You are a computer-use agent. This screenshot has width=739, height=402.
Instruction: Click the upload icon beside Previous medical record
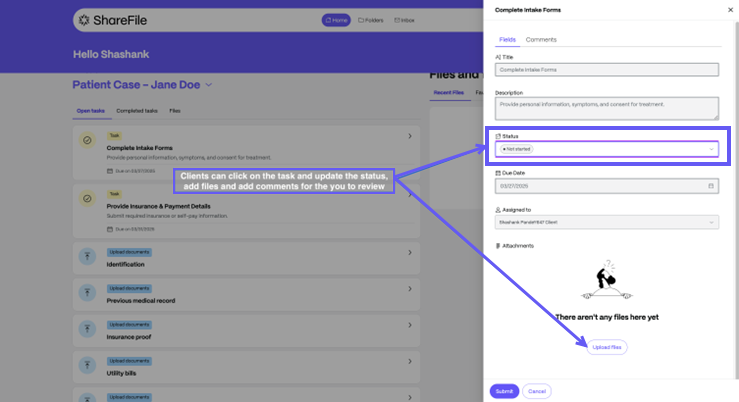click(x=87, y=293)
